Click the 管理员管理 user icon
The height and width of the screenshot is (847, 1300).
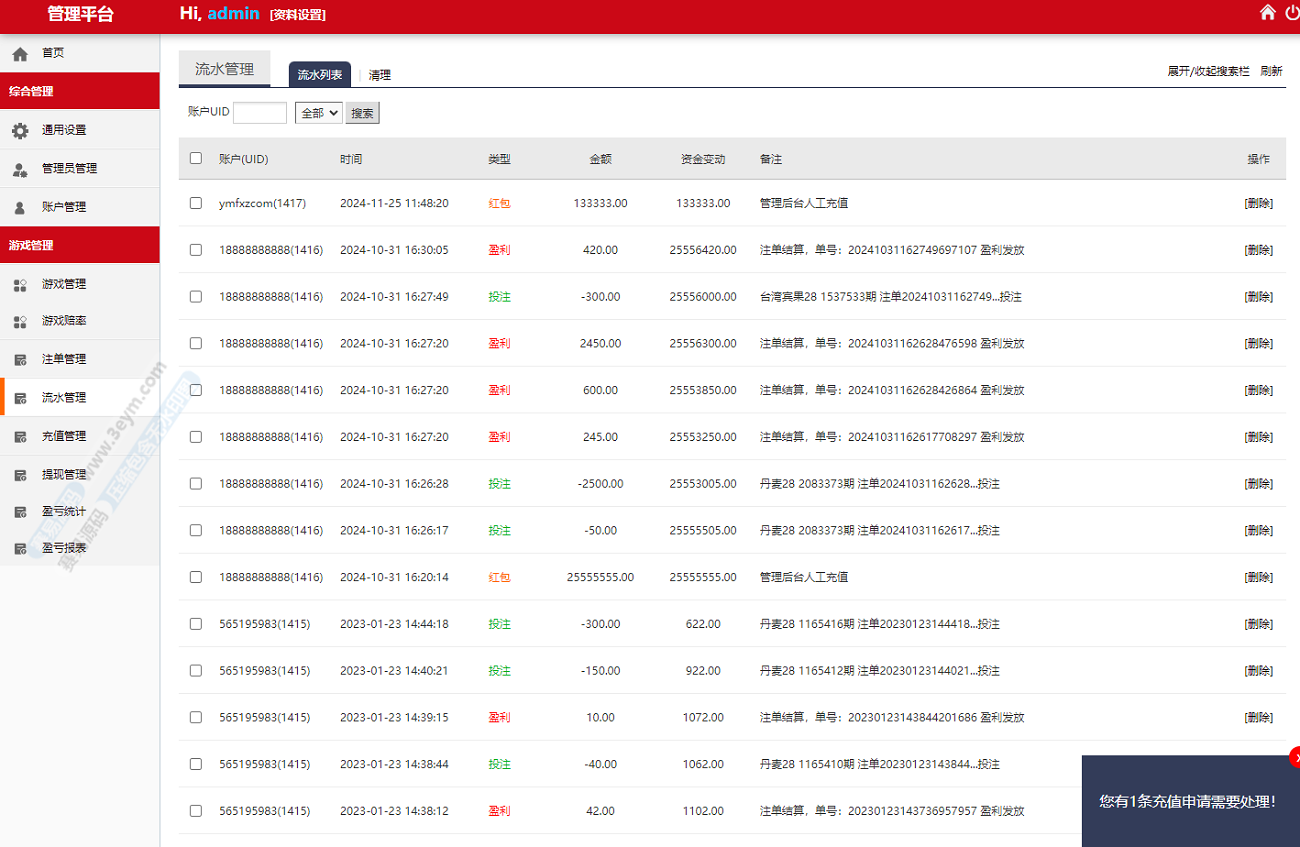20,169
